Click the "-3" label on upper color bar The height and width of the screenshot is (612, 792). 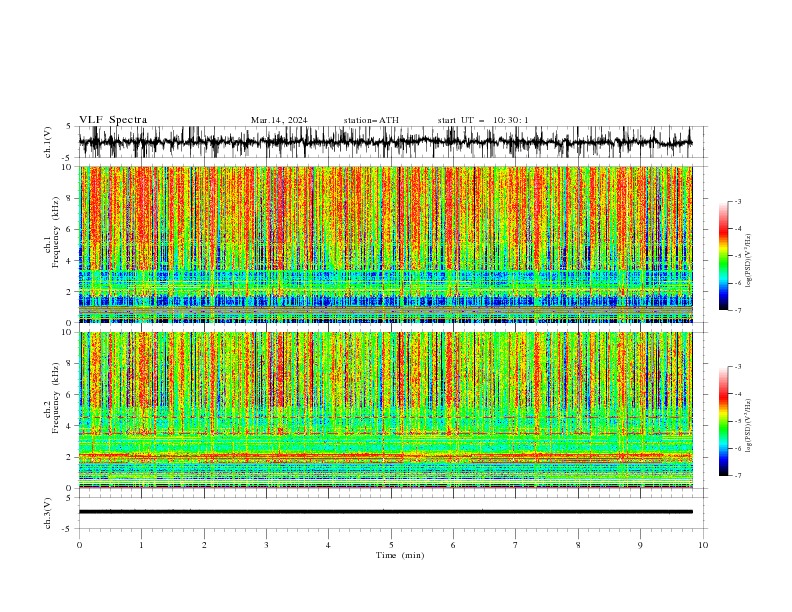737,201
